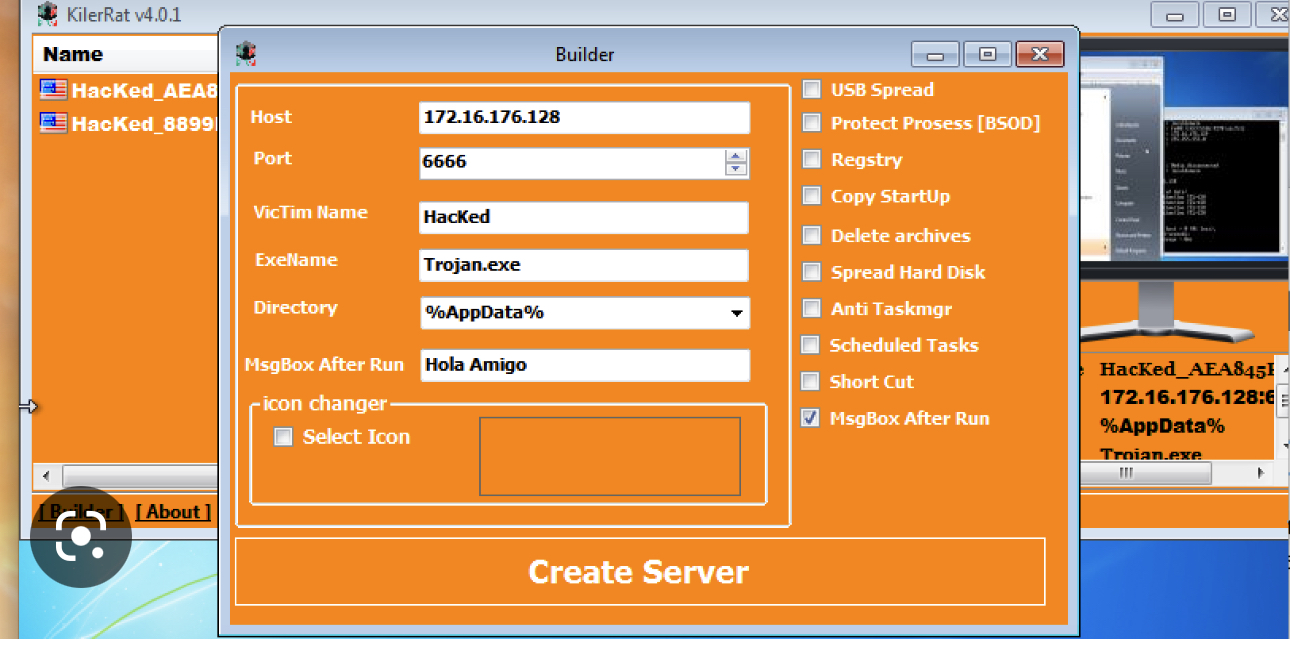Viewport: 1290px width, 664px height.
Task: Open the Directory %AppData% dropdown
Action: point(737,313)
